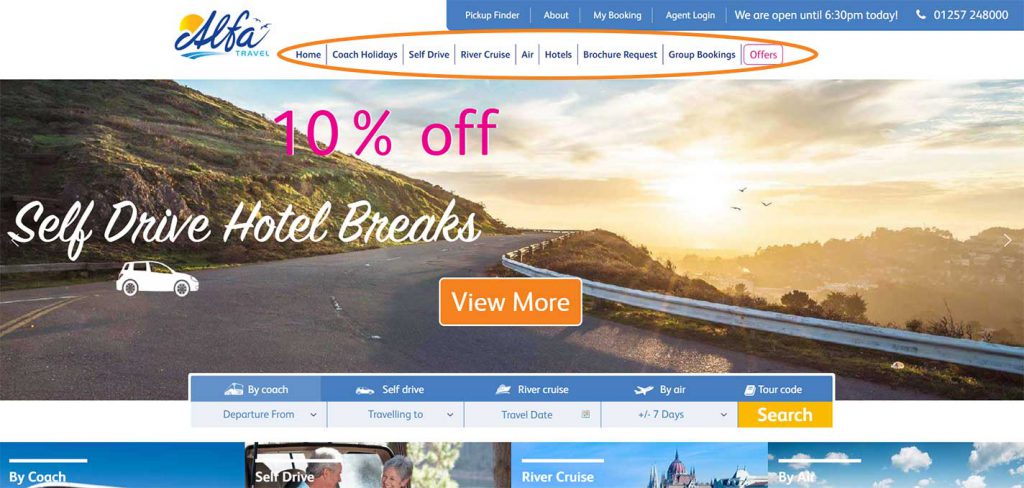Click the Alfa Travel logo
Image resolution: width=1024 pixels, height=488 pixels.
point(222,35)
